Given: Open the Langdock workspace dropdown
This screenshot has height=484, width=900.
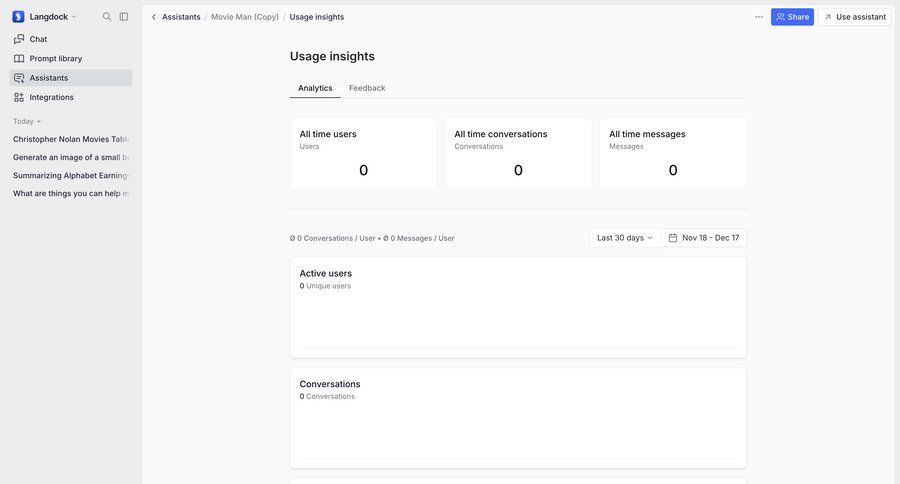Looking at the screenshot, I should tap(53, 17).
